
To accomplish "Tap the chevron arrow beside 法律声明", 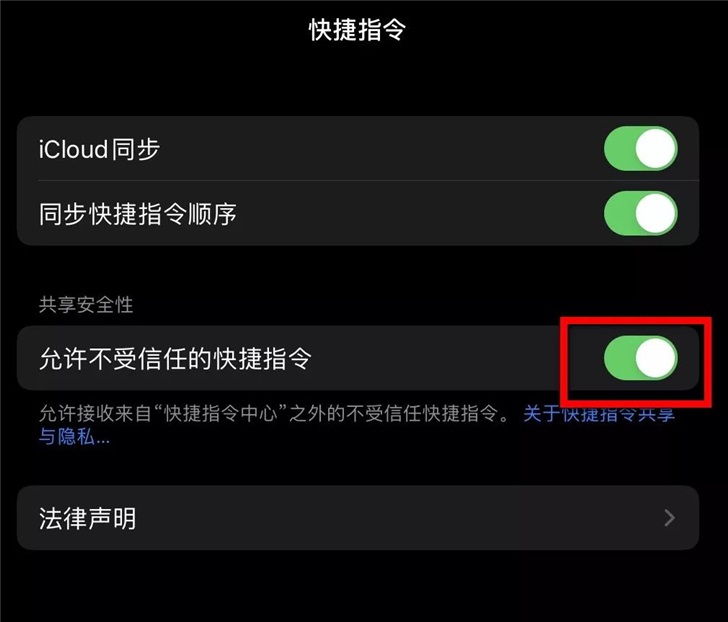I will click(669, 518).
